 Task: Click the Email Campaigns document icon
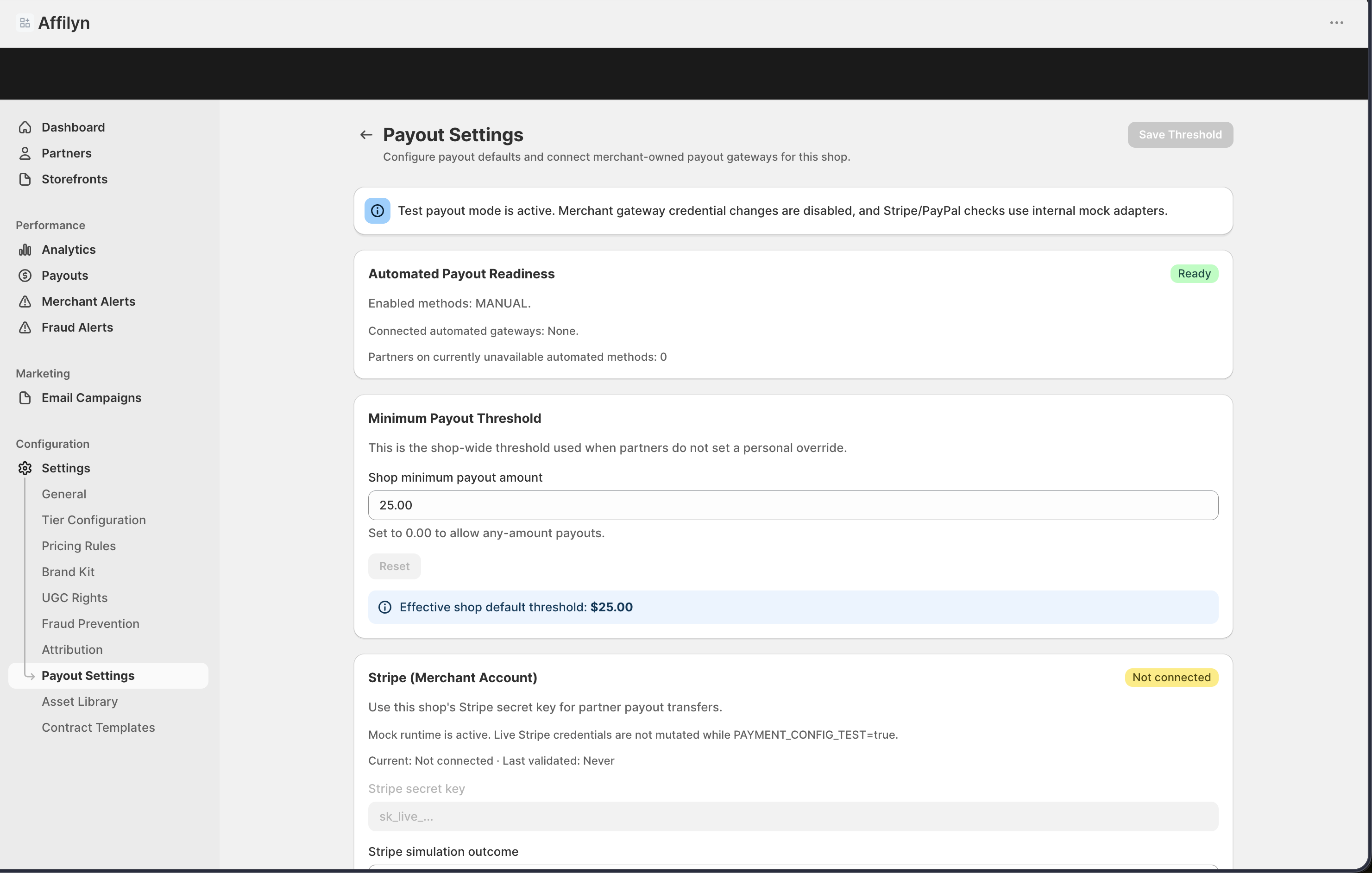tap(25, 398)
